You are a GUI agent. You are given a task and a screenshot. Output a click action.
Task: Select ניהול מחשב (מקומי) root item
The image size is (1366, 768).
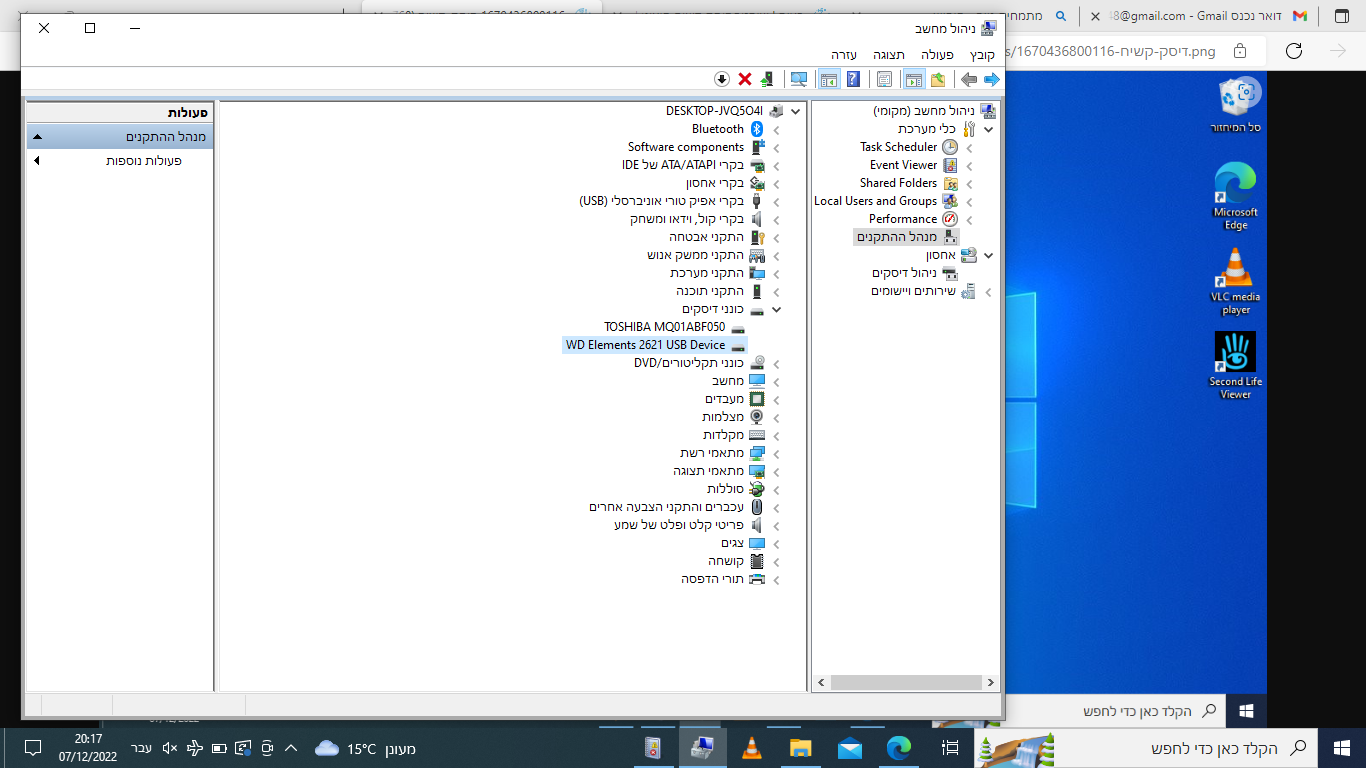(923, 111)
